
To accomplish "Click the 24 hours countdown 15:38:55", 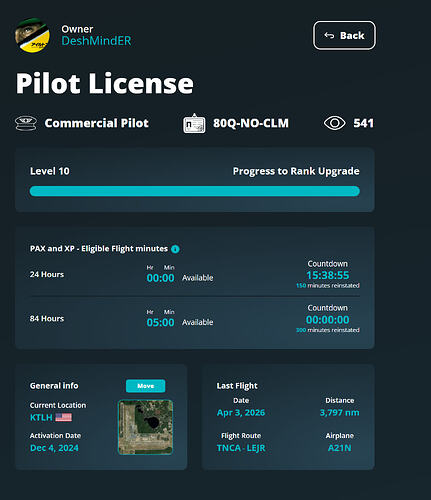I will 328,275.
